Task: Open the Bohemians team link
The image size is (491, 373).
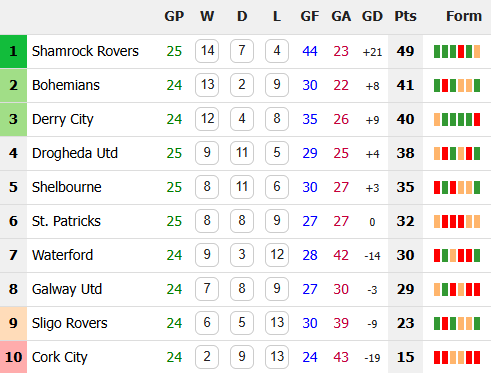Action: tap(66, 85)
